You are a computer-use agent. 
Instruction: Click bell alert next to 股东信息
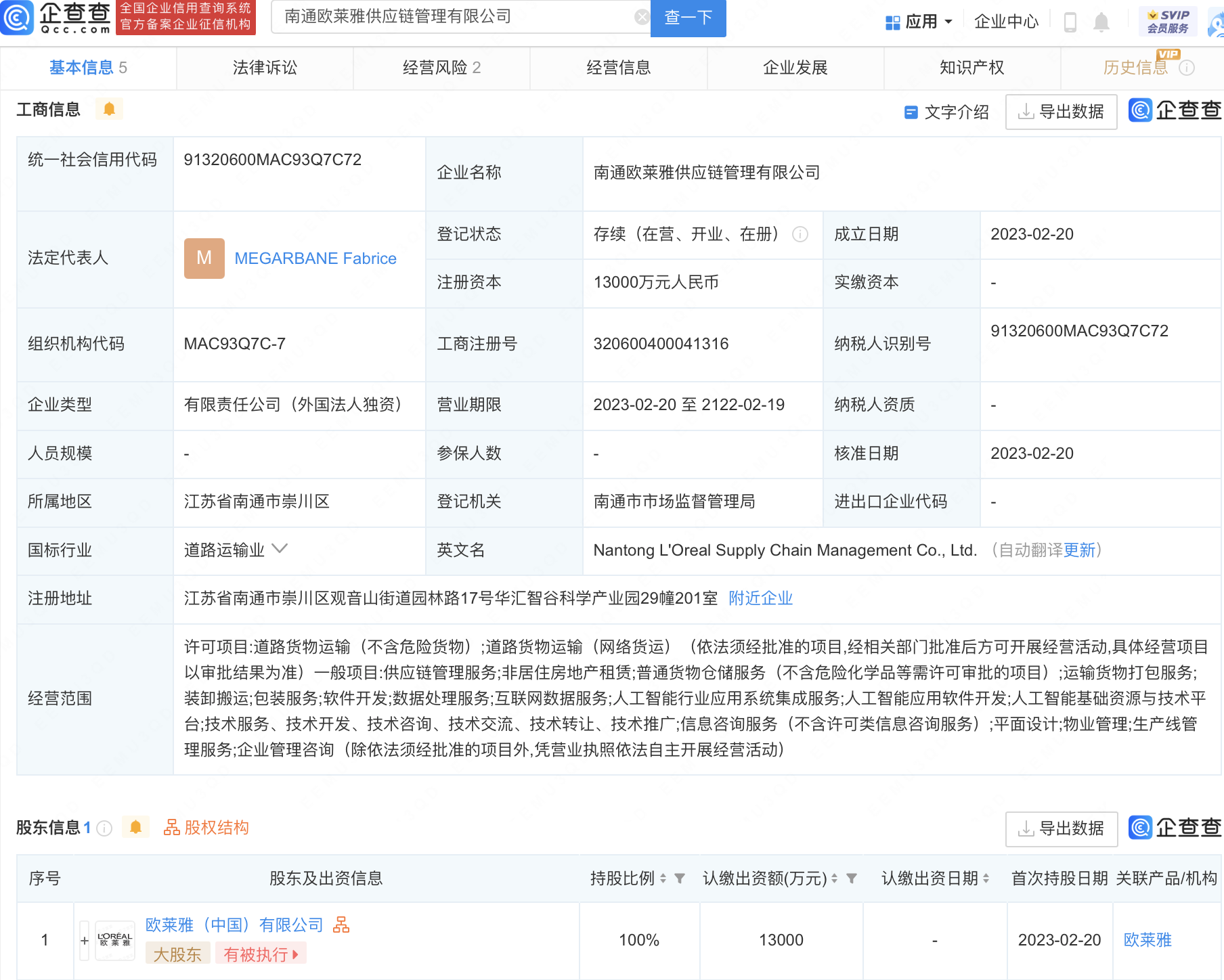click(135, 827)
